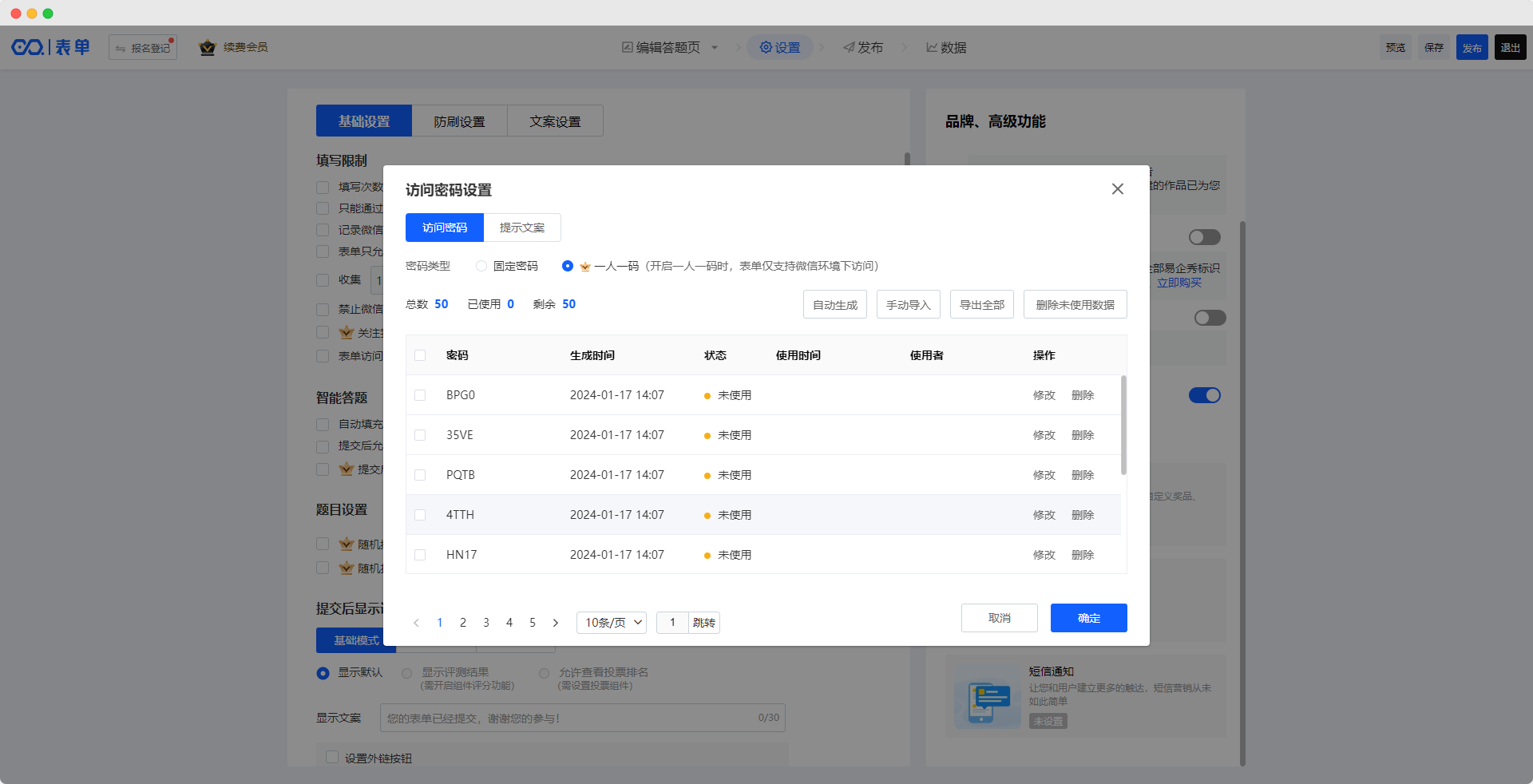Switch to the 提示文案 tab
This screenshot has height=784, width=1533.
522,228
